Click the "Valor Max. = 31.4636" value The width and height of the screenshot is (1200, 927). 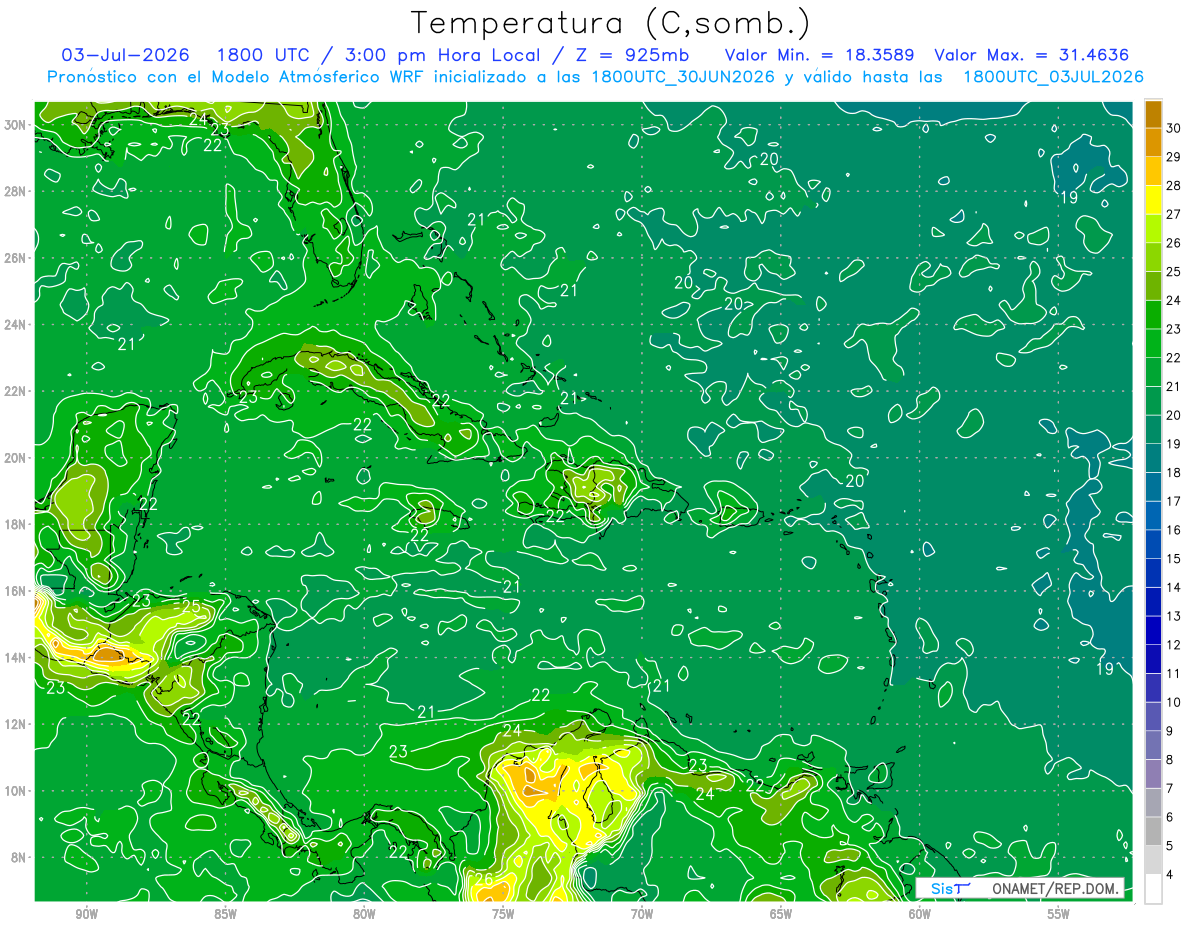[1031, 55]
